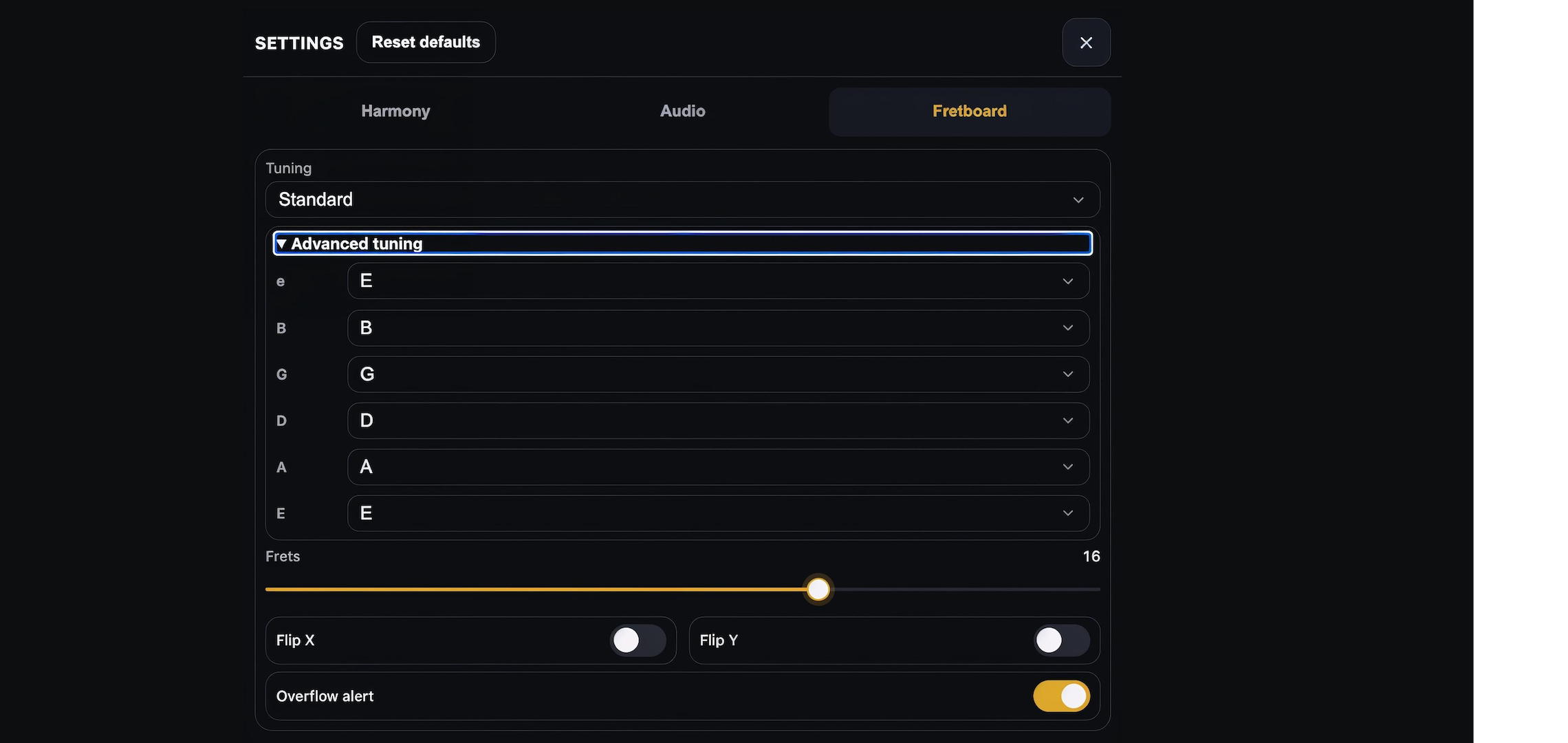Click the Tuning label

(289, 169)
